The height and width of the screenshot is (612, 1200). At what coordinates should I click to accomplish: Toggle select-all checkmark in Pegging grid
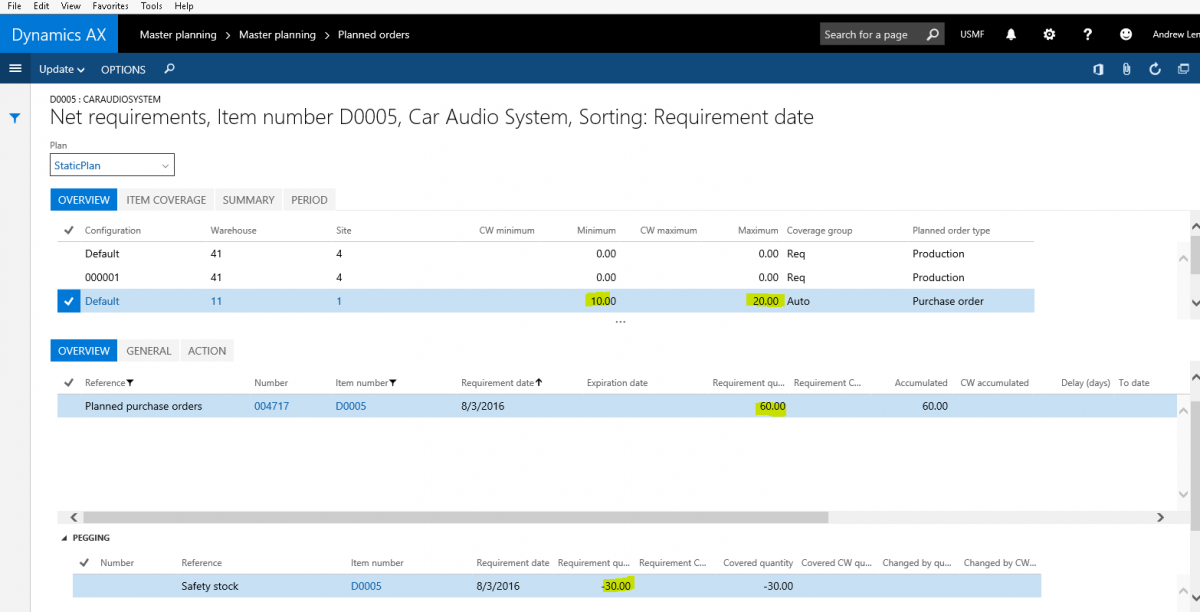(84, 563)
